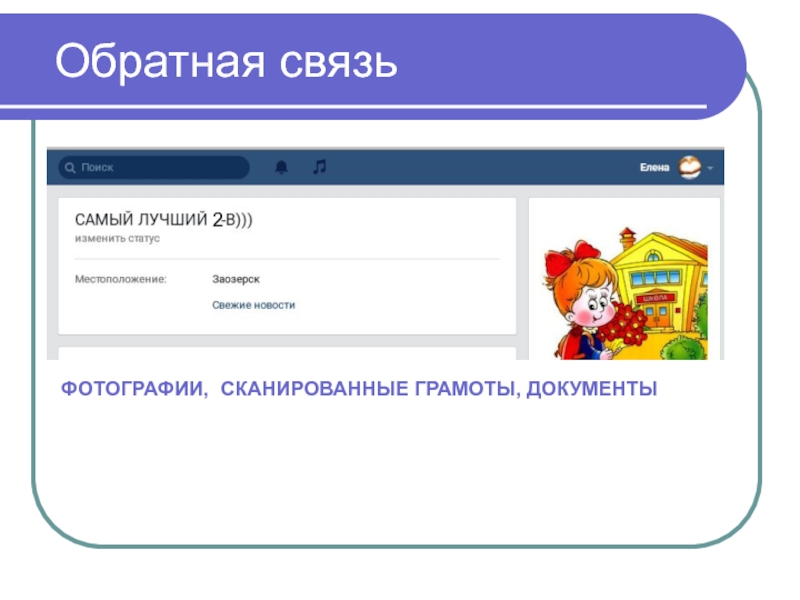This screenshot has height=600, width=800.
Task: Open the Свежие новости link
Action: [254, 305]
